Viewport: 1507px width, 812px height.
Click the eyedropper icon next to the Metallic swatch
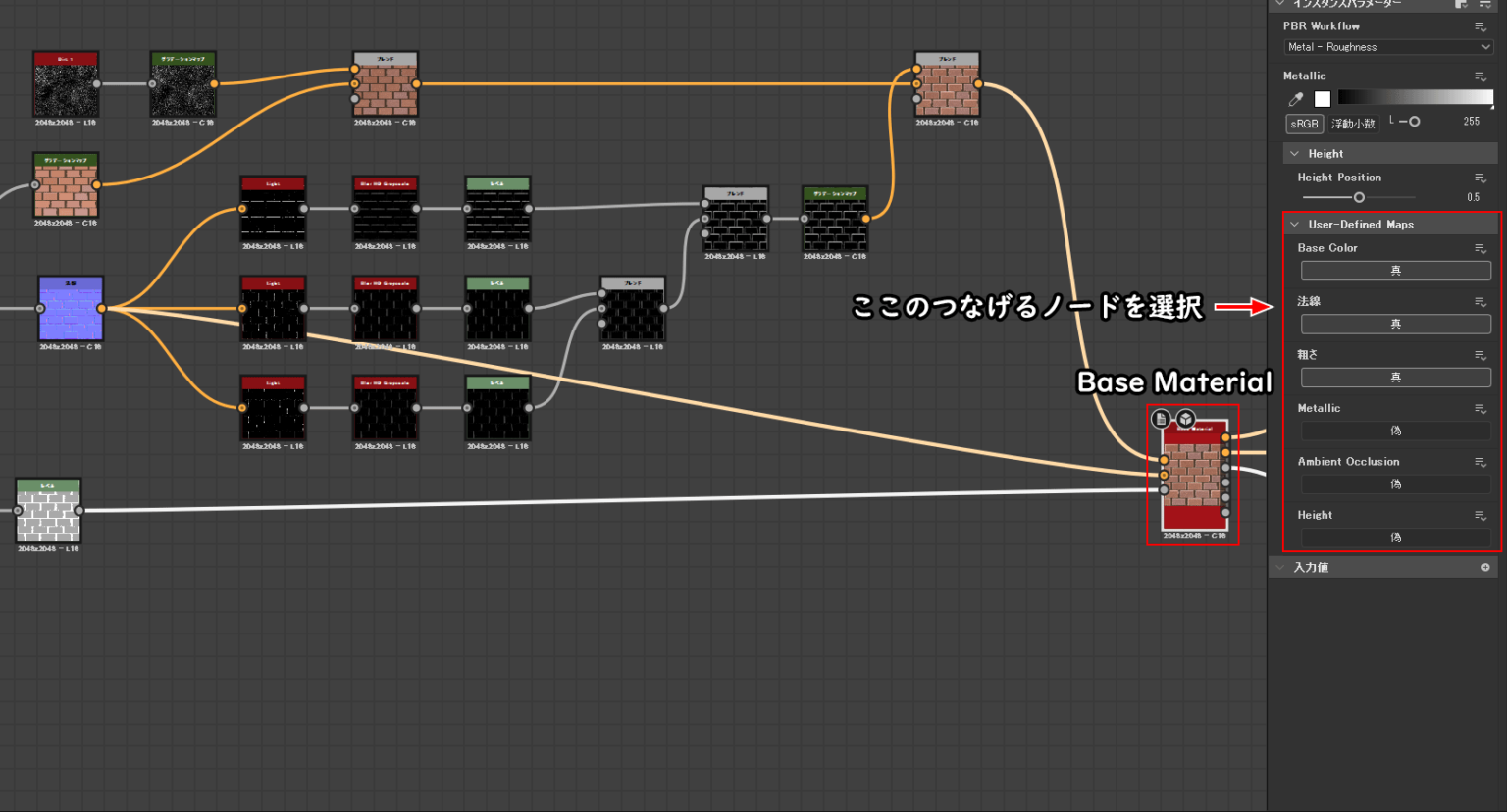point(1295,98)
